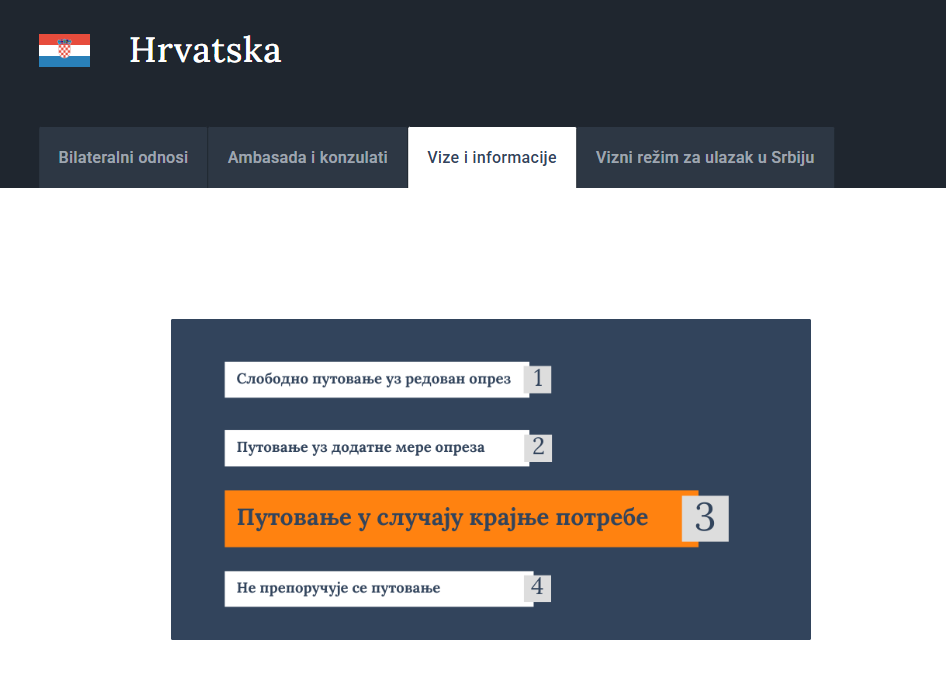The image size is (946, 679).
Task: Select the Не препоручује се путовање level
Action: pyautogui.click(x=375, y=588)
